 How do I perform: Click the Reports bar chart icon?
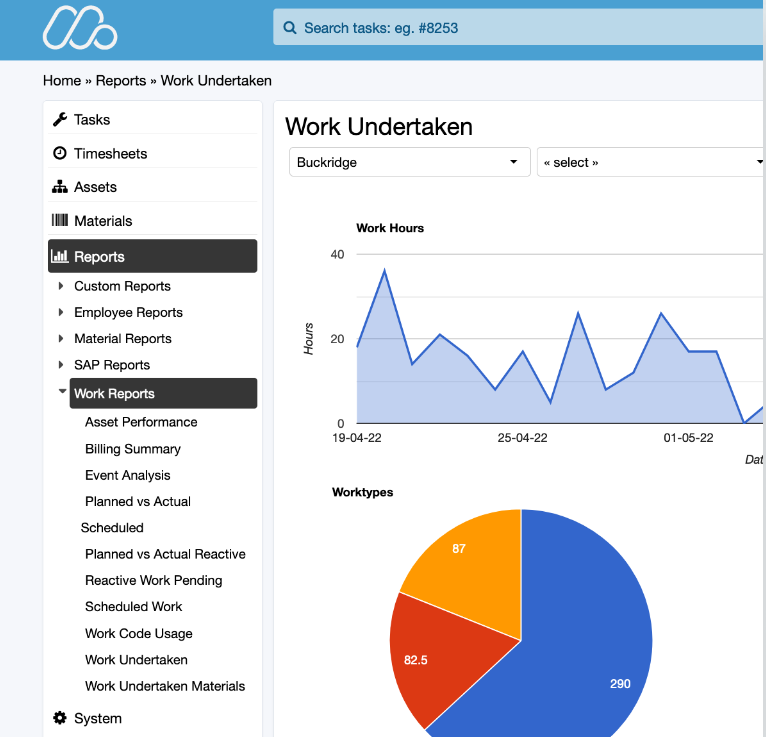point(60,256)
